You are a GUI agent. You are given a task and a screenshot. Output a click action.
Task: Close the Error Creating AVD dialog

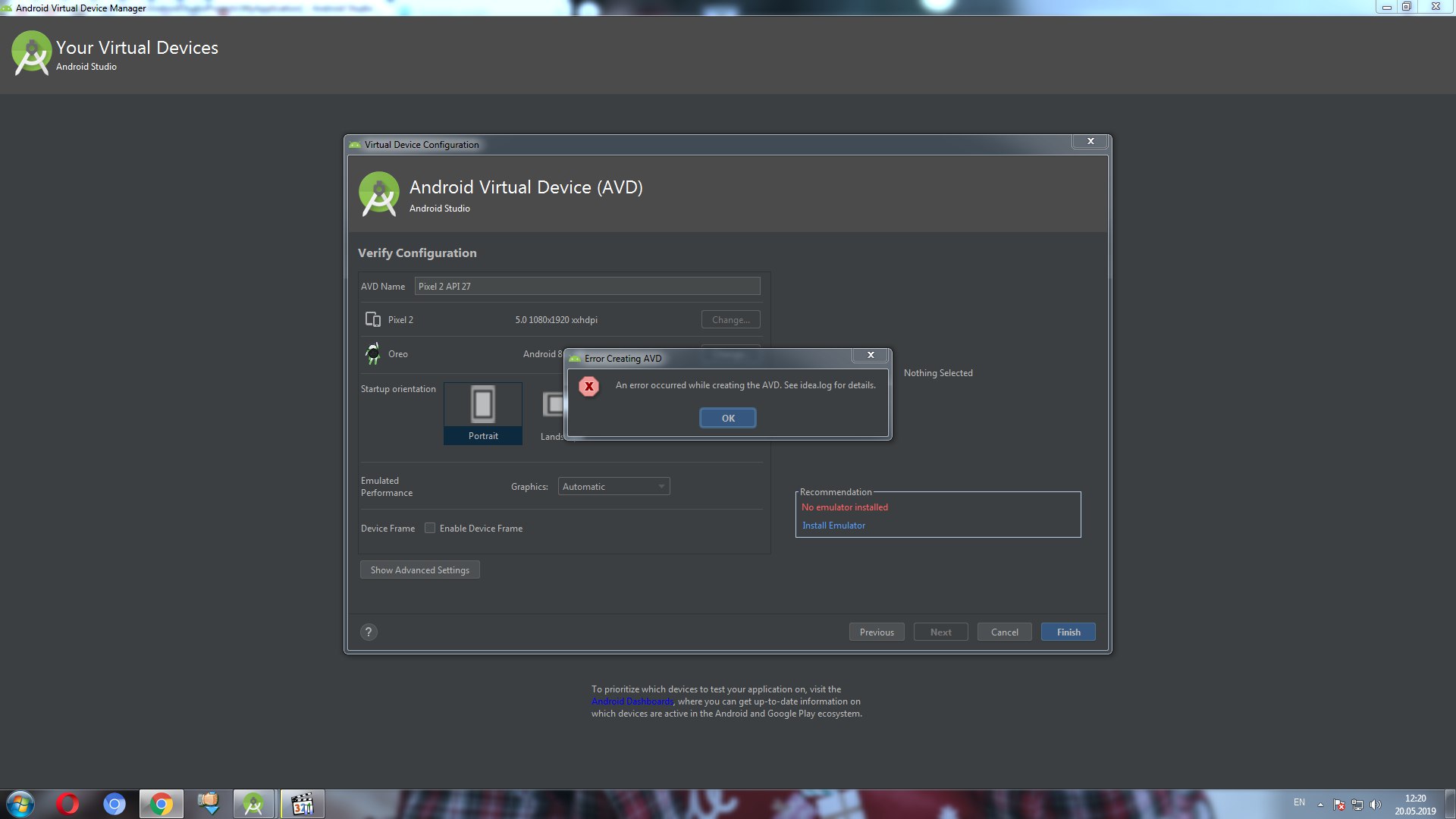pos(871,355)
